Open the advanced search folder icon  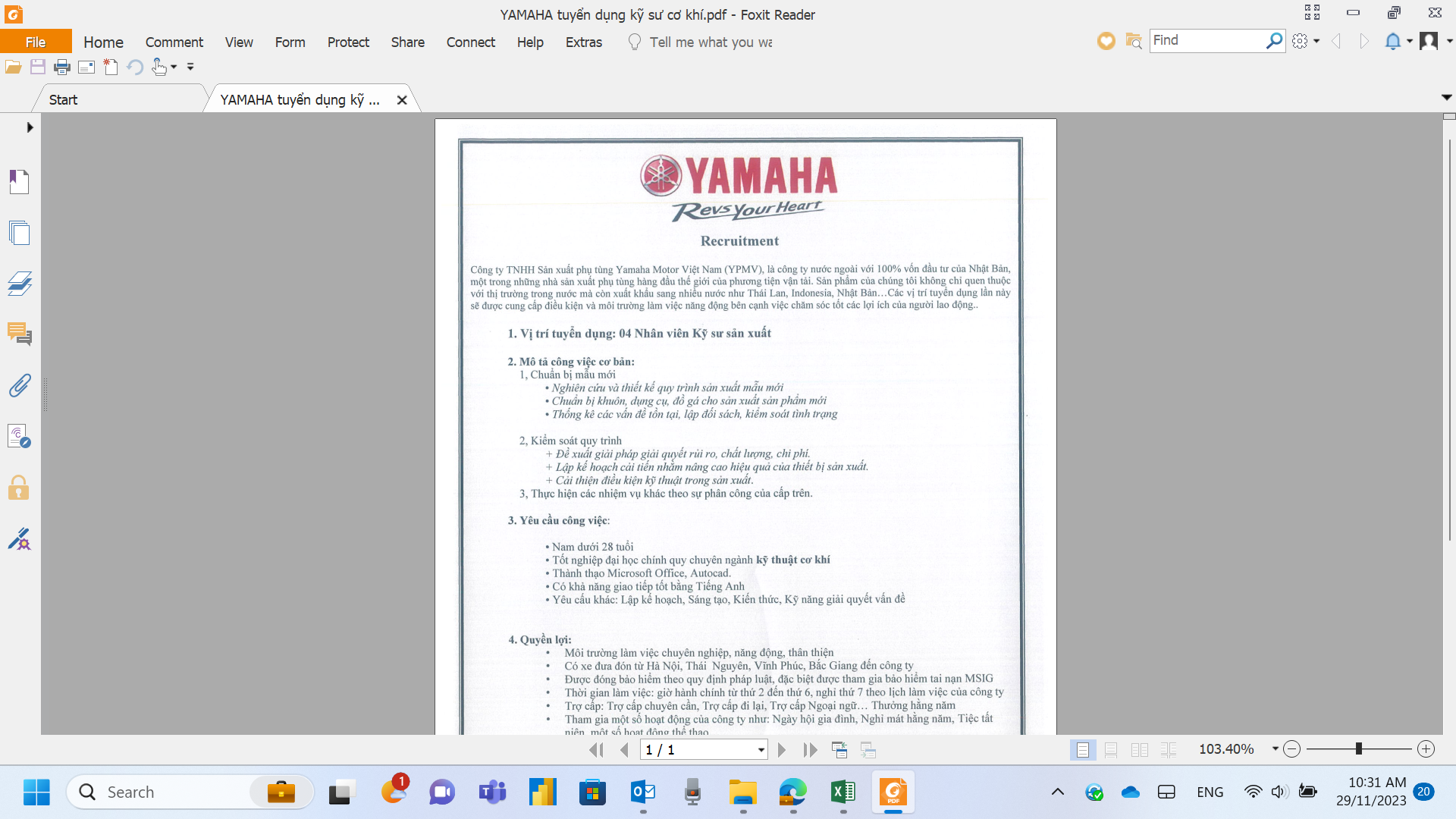tap(1134, 41)
